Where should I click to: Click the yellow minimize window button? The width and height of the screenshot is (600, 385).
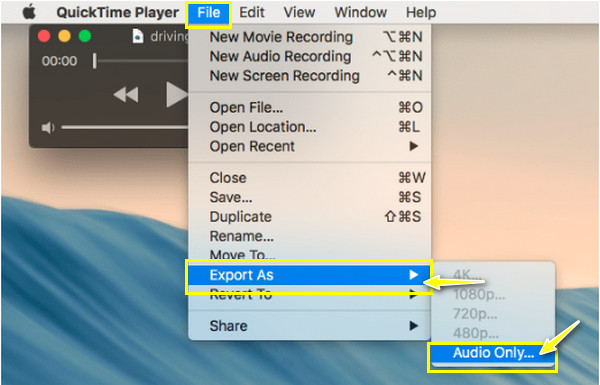(x=64, y=36)
